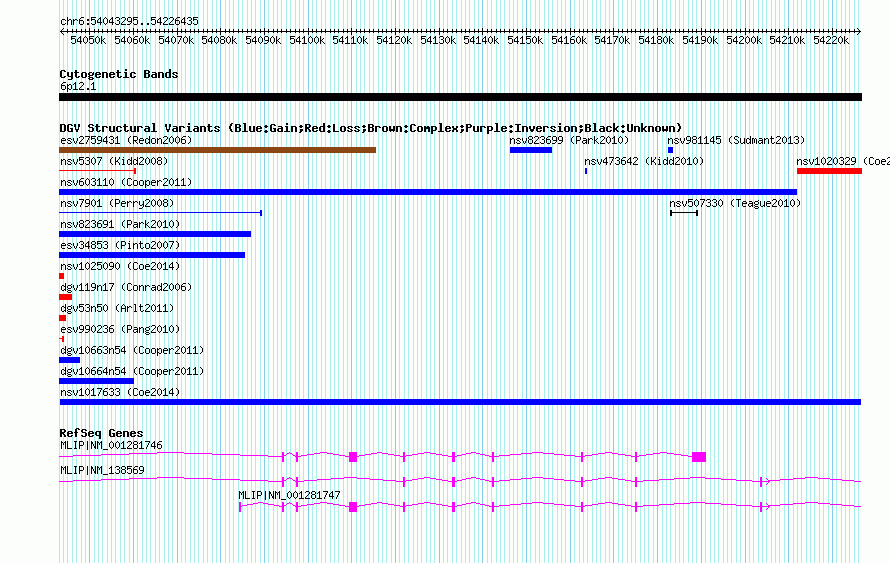890x563 pixels.
Task: Click the red nsv1020329 loss bar
Action: coord(829,171)
